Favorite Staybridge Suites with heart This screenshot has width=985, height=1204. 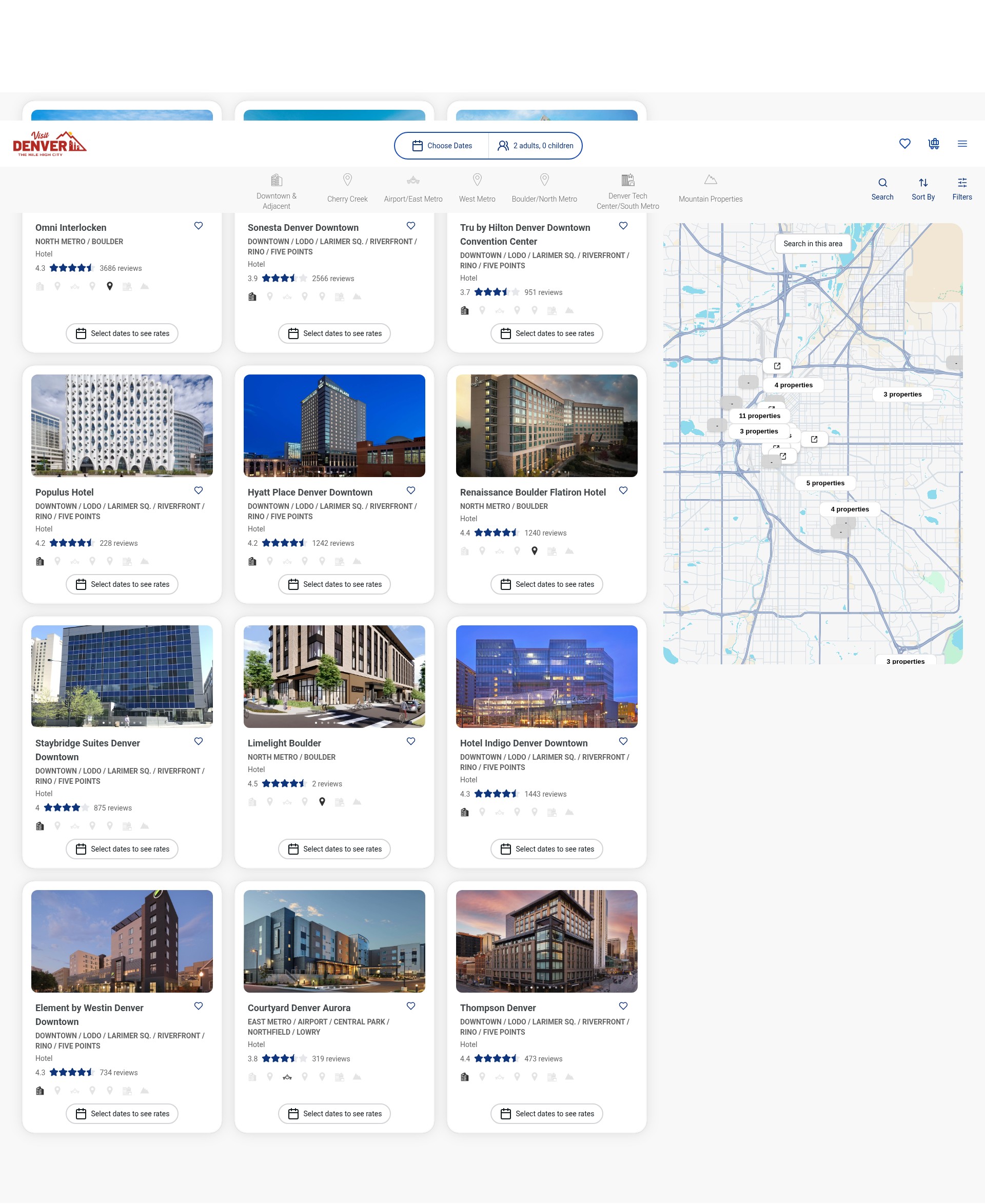[x=199, y=741]
